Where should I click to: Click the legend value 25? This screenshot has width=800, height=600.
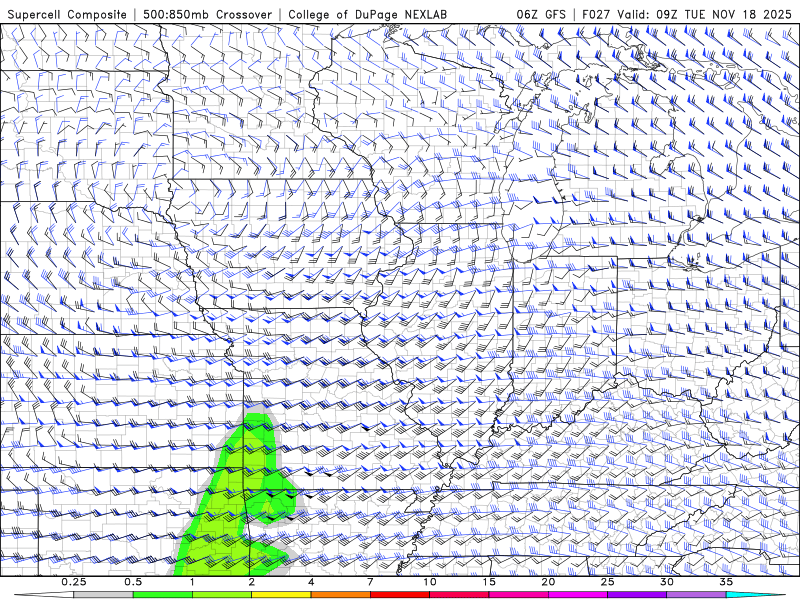coord(607,582)
